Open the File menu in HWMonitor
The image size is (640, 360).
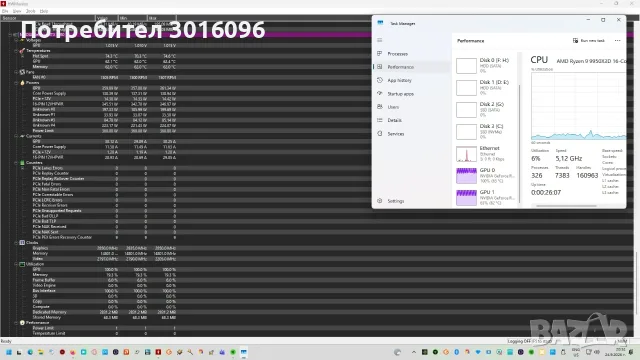click(x=5, y=11)
